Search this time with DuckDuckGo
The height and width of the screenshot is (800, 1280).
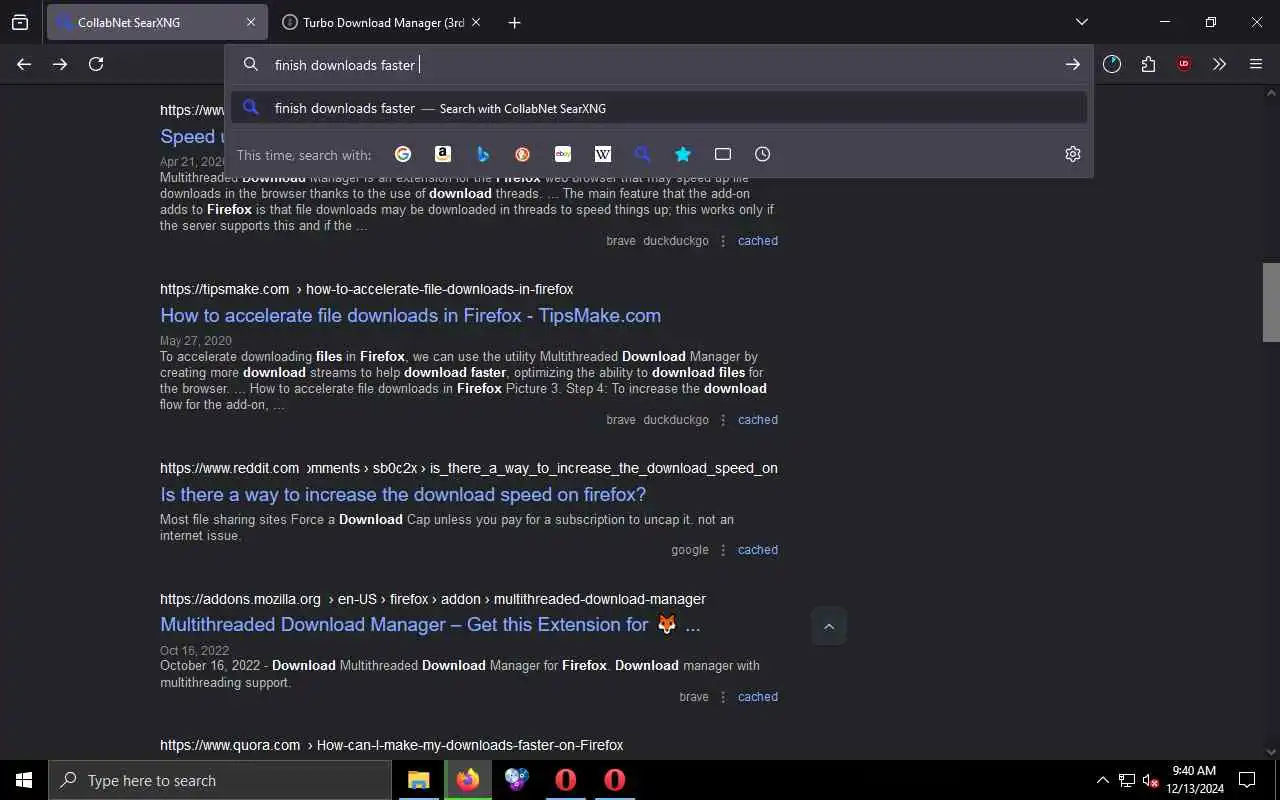(523, 154)
